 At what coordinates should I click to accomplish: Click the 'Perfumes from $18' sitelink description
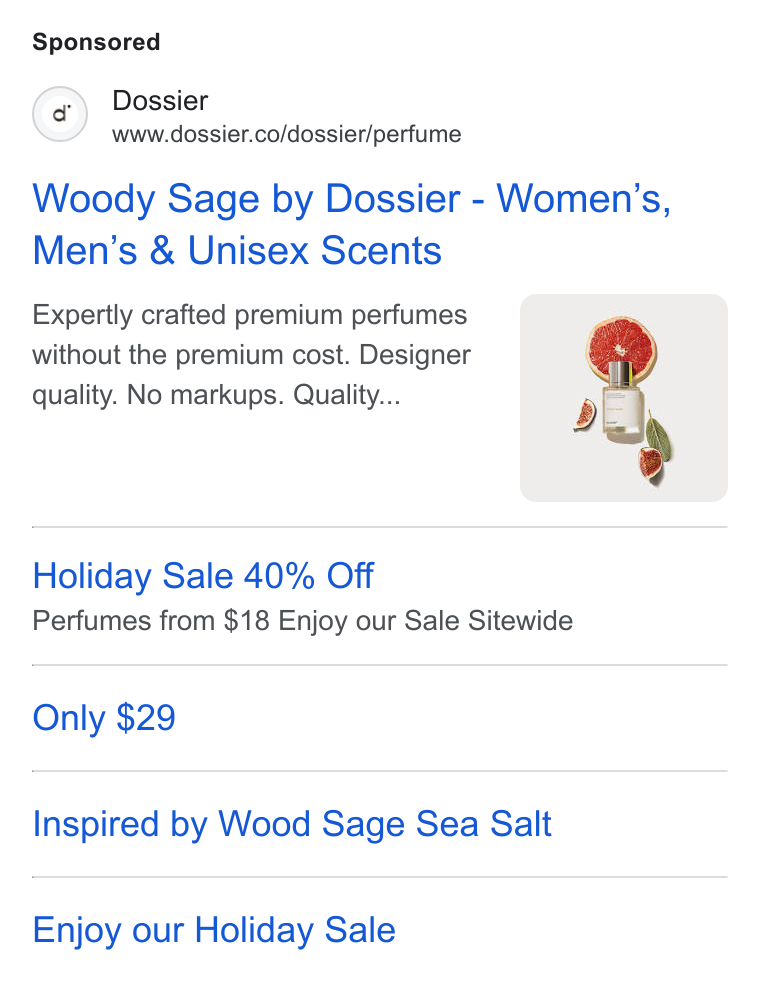pyautogui.click(x=151, y=621)
